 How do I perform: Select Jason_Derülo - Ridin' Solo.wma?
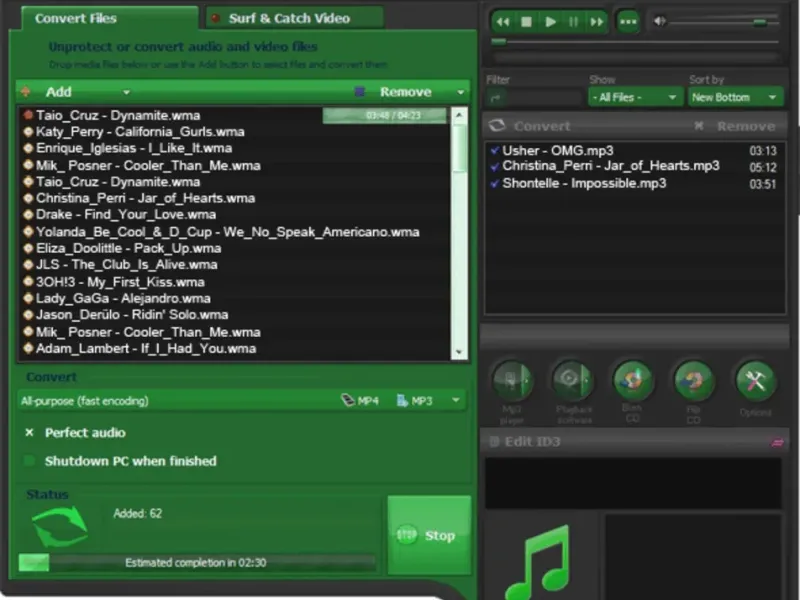pos(132,315)
